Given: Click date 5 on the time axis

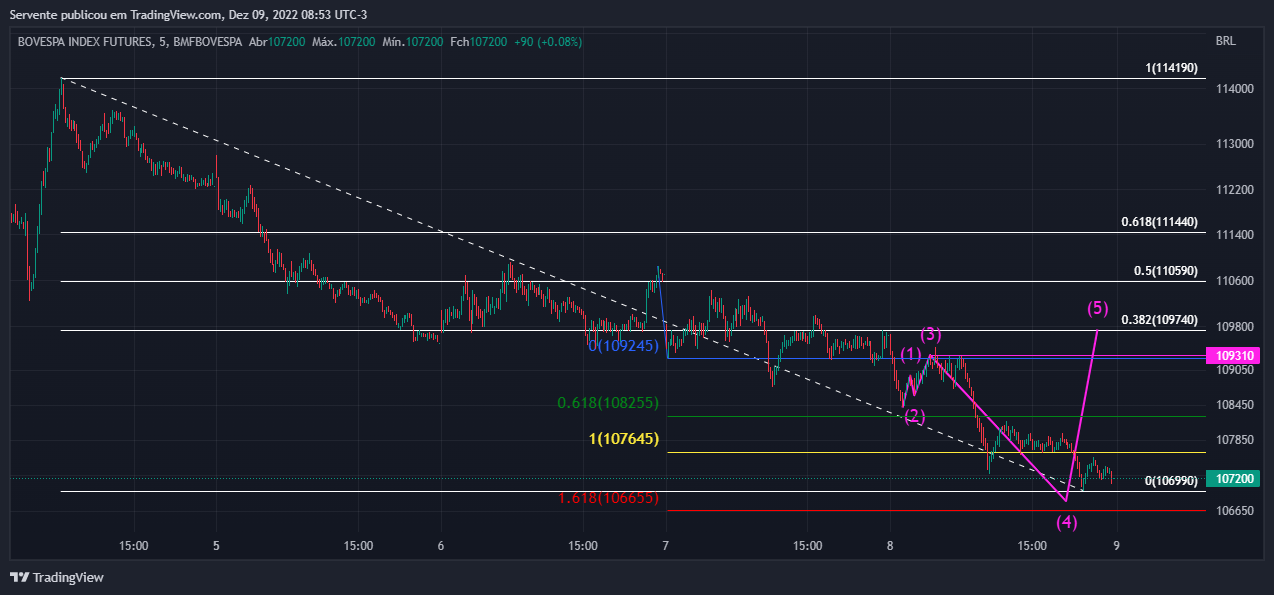Looking at the screenshot, I should [x=216, y=546].
